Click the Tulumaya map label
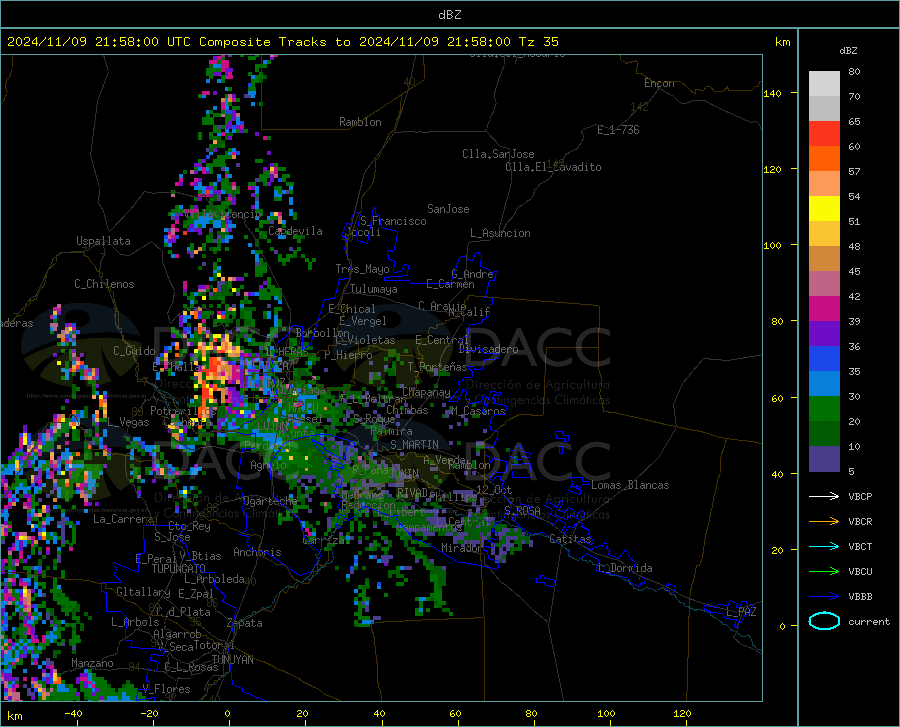The width and height of the screenshot is (900, 727). tap(374, 289)
